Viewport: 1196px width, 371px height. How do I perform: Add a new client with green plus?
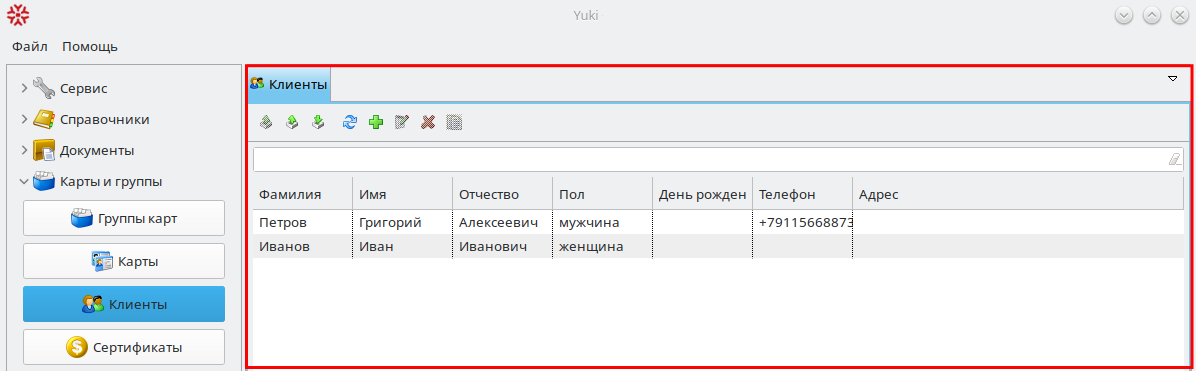(x=375, y=121)
